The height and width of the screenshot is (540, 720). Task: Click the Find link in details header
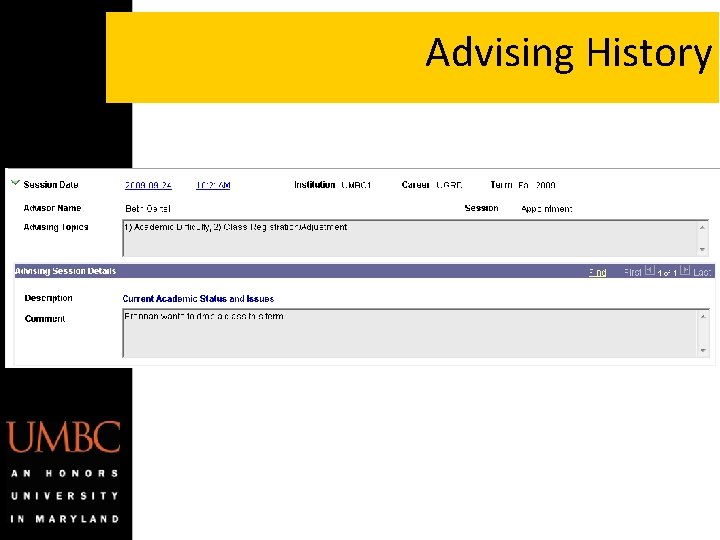tap(597, 272)
